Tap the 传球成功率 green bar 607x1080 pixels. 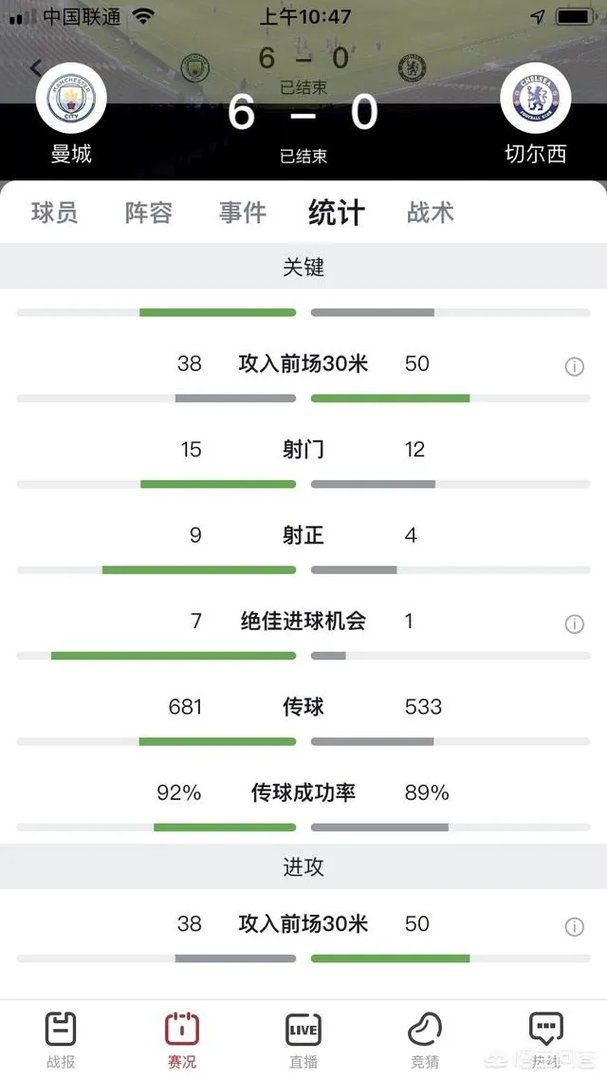coord(224,827)
